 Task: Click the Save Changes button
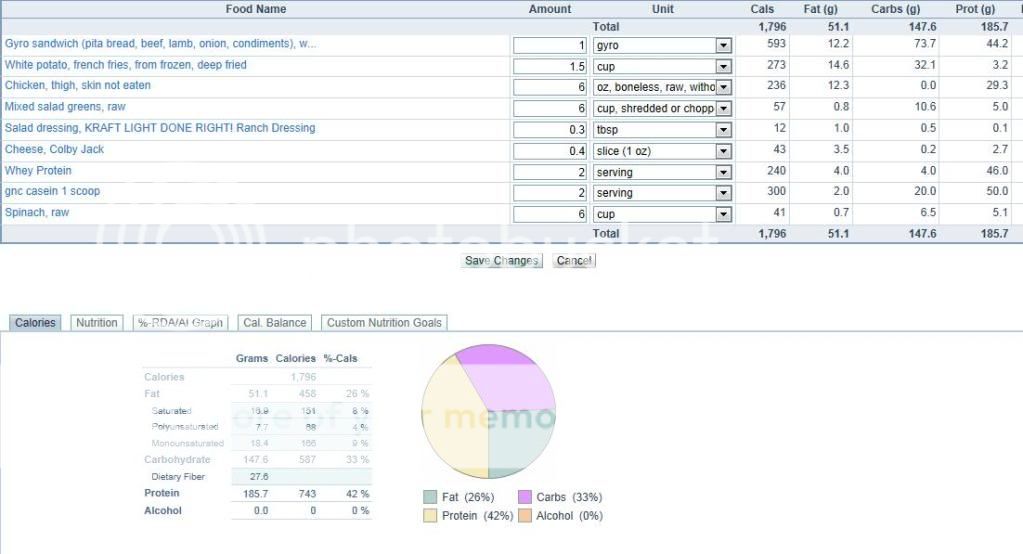click(502, 261)
